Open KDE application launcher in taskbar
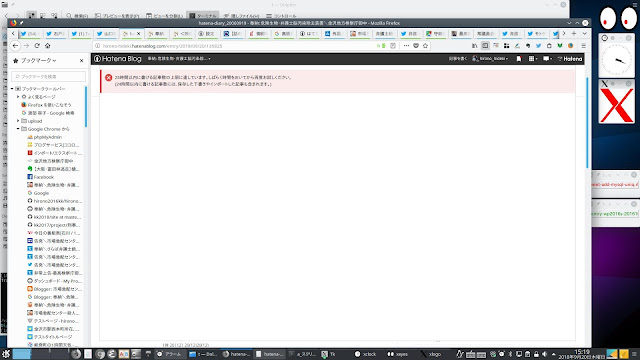The image size is (640, 360). click(5, 354)
